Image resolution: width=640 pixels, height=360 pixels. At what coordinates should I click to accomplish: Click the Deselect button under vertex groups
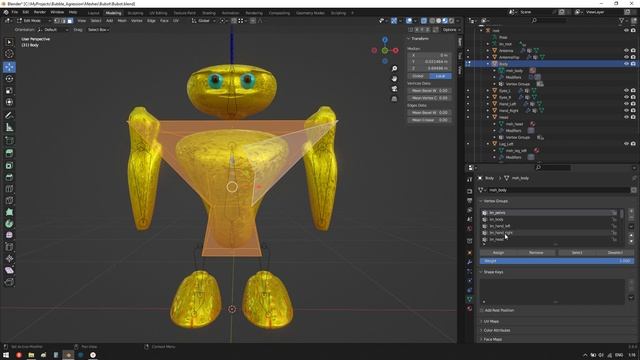(x=615, y=253)
